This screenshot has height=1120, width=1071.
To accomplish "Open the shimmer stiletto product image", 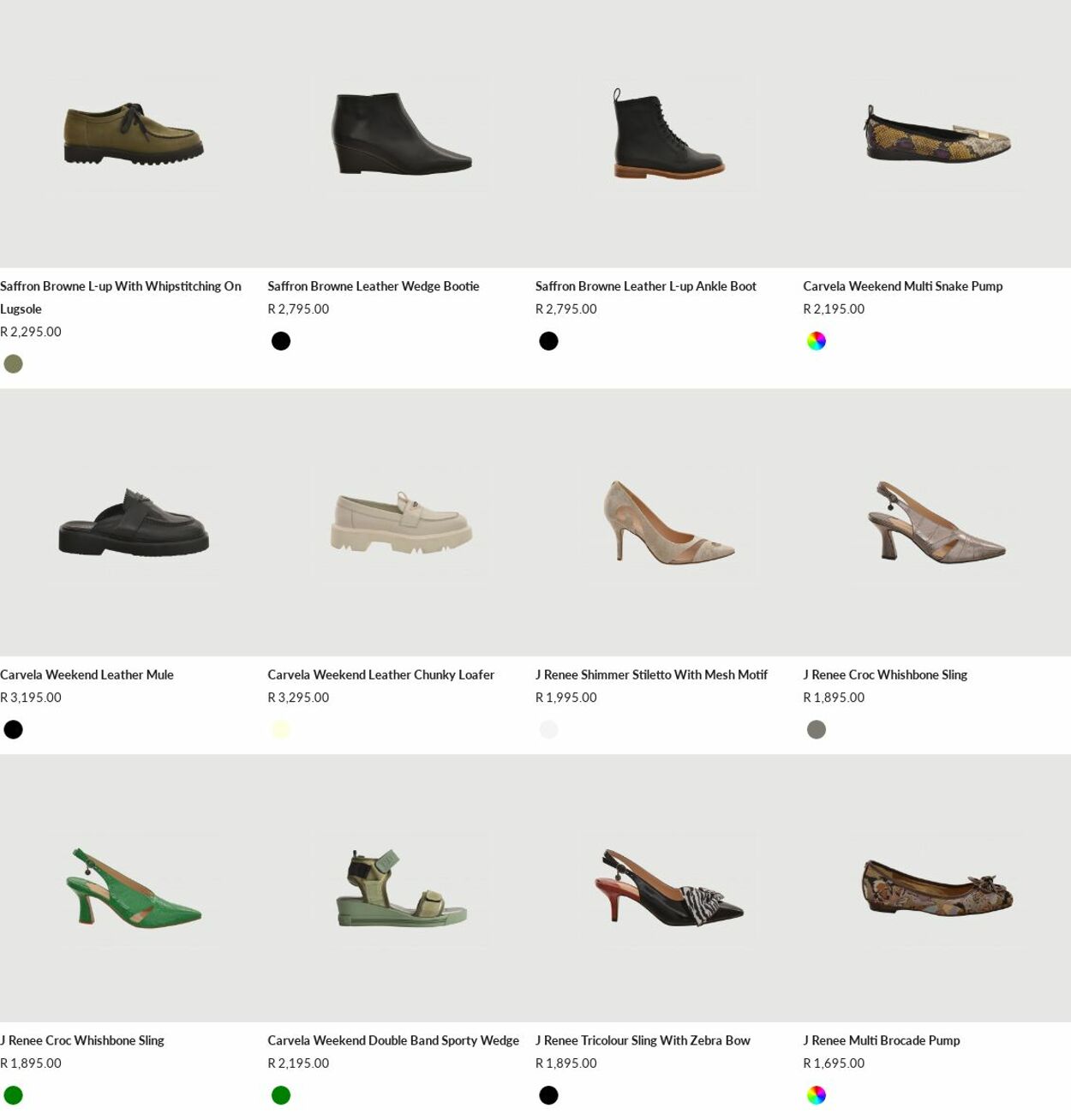I will pos(669,523).
